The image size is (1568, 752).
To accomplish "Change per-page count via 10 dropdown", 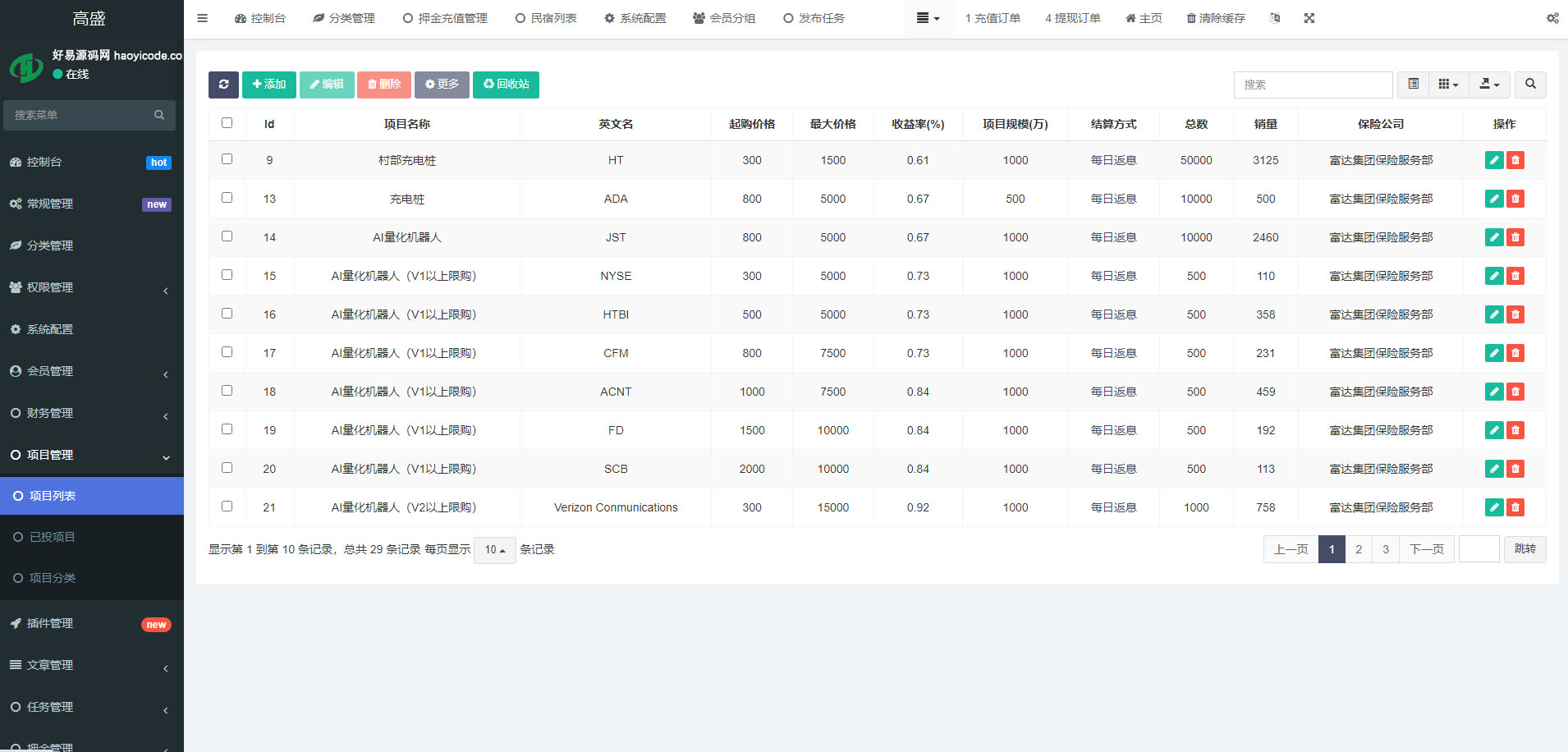I will [x=494, y=550].
